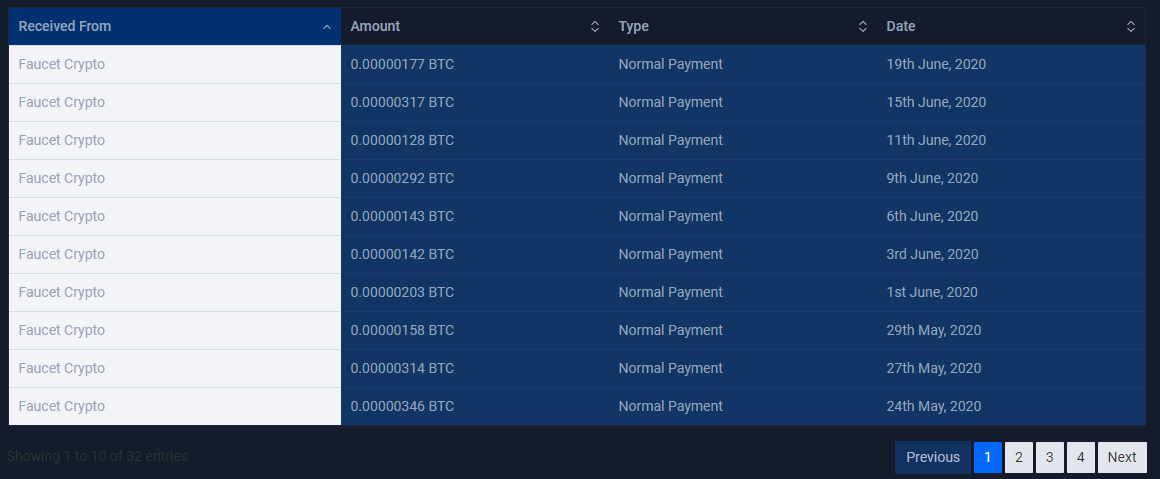Select date 24th May, 2020

(x=934, y=406)
